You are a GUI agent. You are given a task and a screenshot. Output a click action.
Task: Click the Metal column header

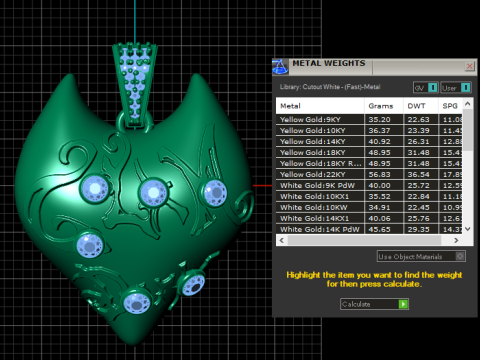tap(320, 106)
